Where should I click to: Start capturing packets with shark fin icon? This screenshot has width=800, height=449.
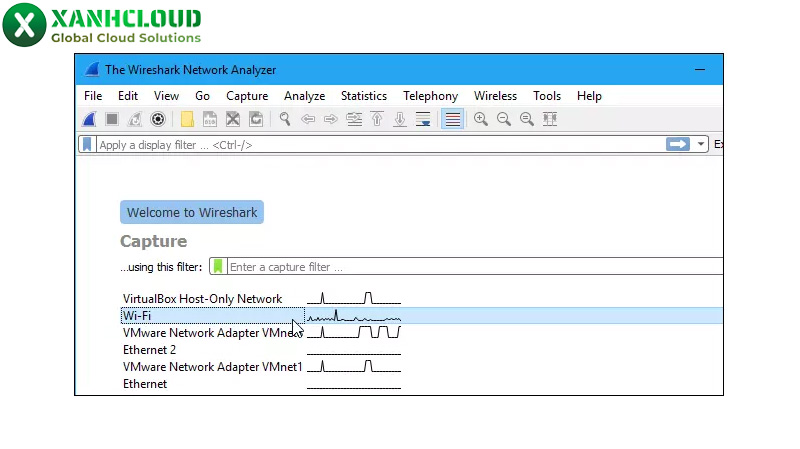(x=89, y=119)
